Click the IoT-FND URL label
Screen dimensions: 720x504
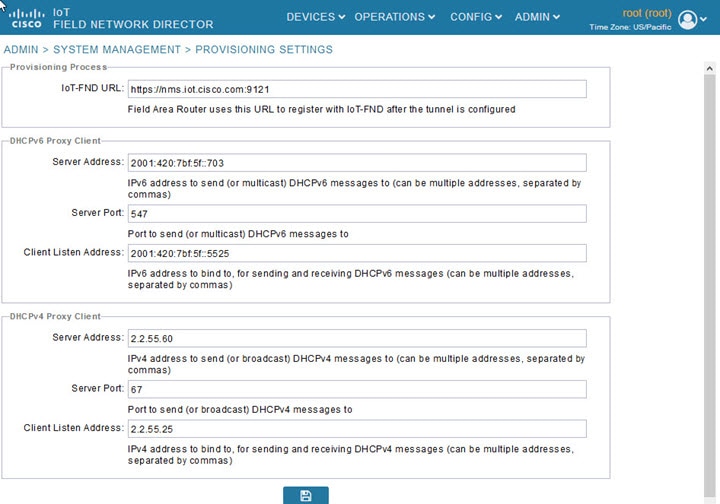click(x=92, y=88)
